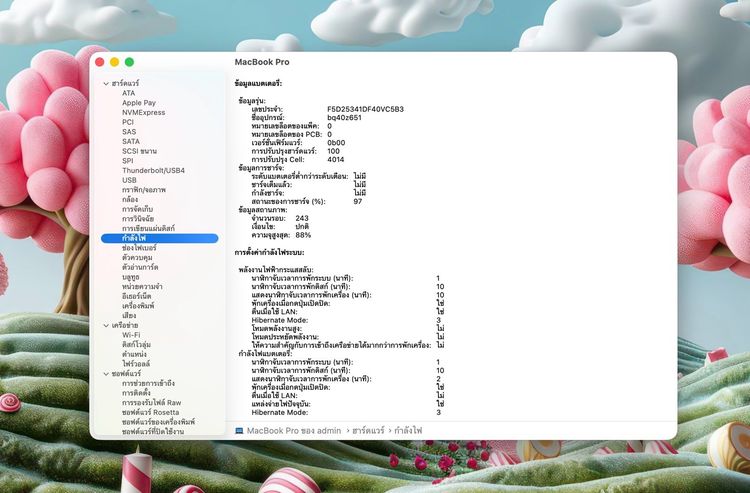Click the firmware version value 0b00
Image resolution: width=750 pixels, height=493 pixels.
tap(336, 142)
